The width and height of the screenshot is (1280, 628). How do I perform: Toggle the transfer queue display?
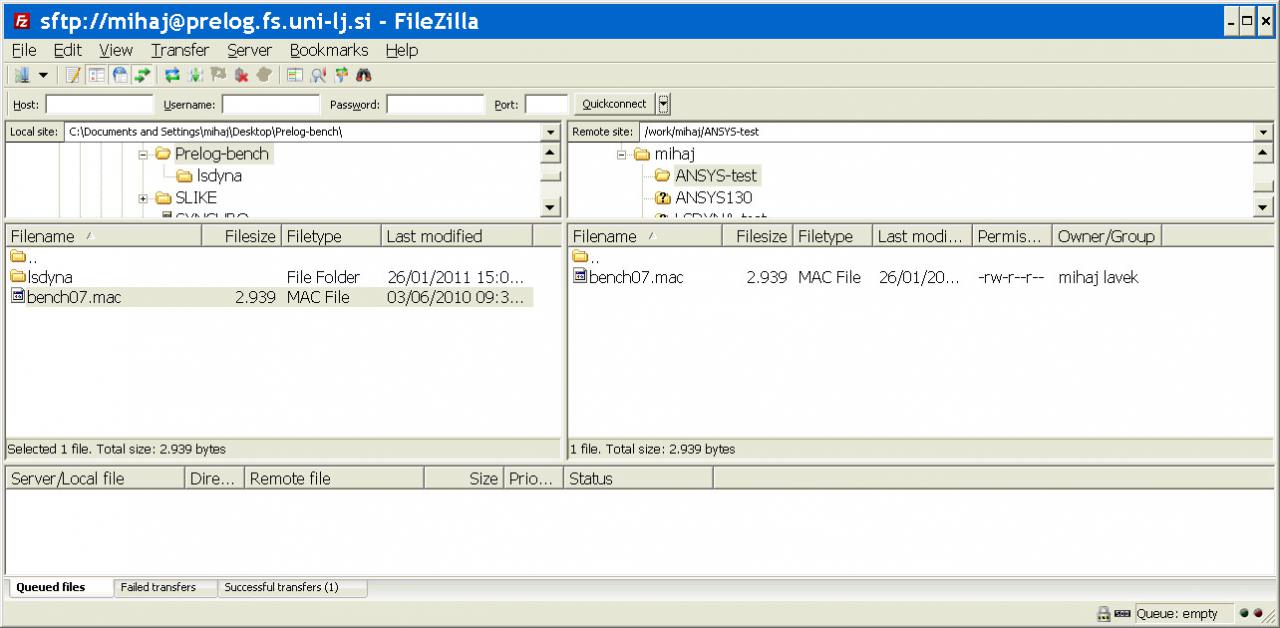[x=143, y=75]
